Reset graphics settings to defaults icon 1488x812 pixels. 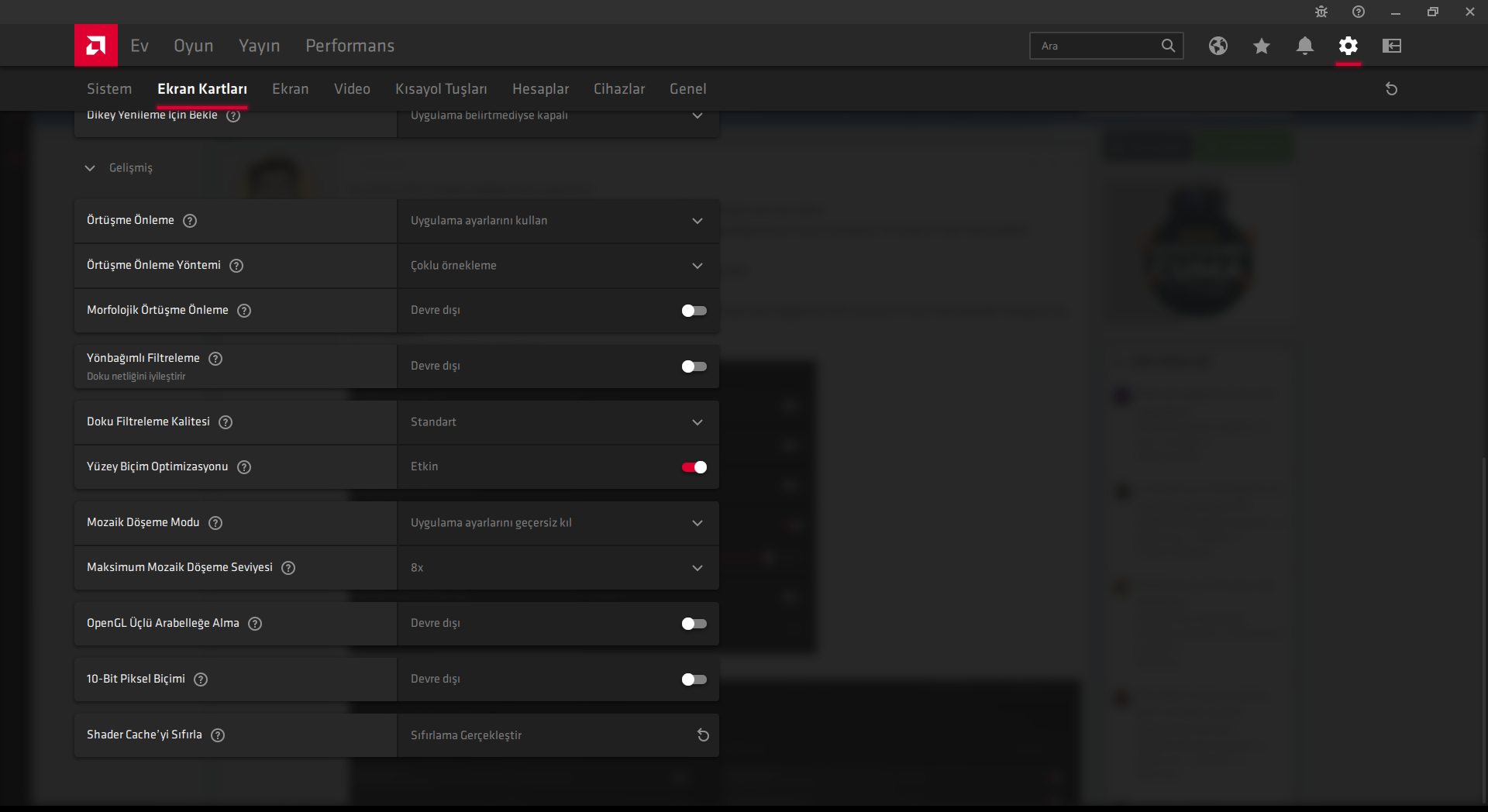click(1391, 89)
